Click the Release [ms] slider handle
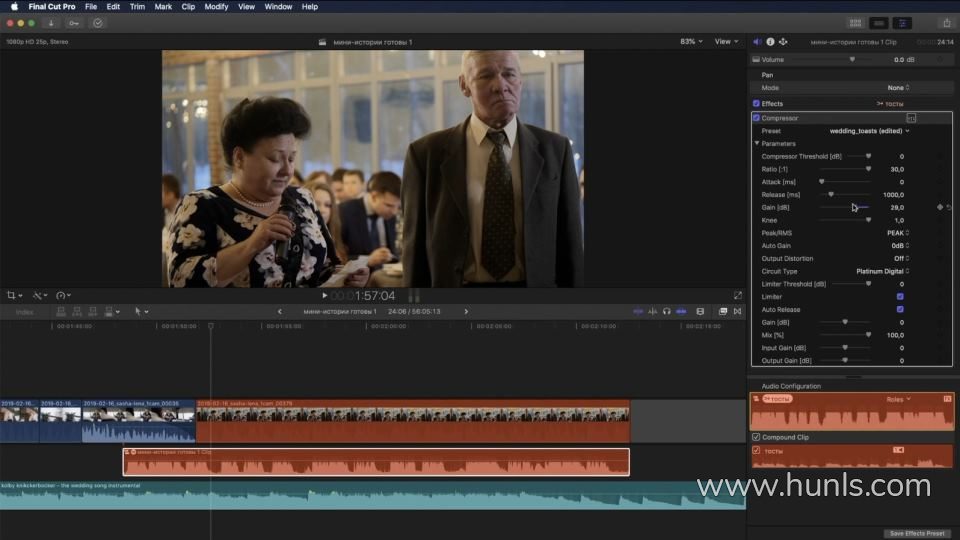This screenshot has width=960, height=540. click(831, 195)
